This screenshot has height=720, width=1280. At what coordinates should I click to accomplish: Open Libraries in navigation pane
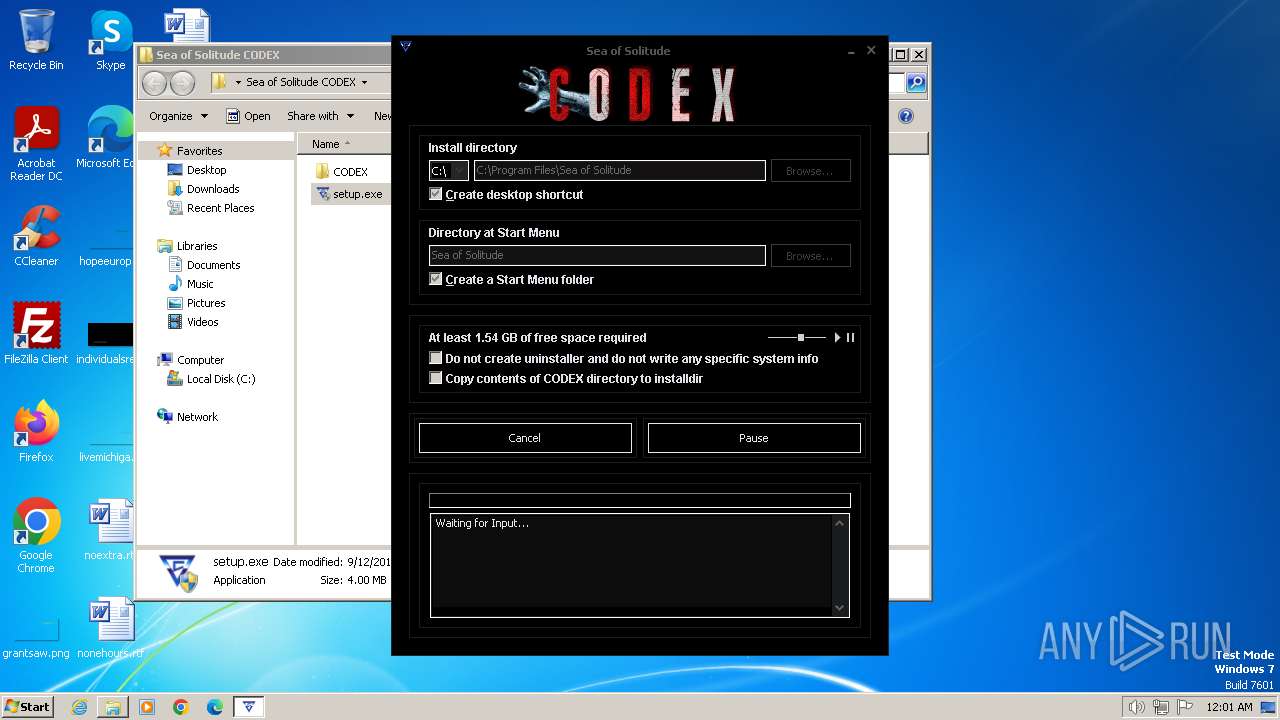[x=197, y=246]
